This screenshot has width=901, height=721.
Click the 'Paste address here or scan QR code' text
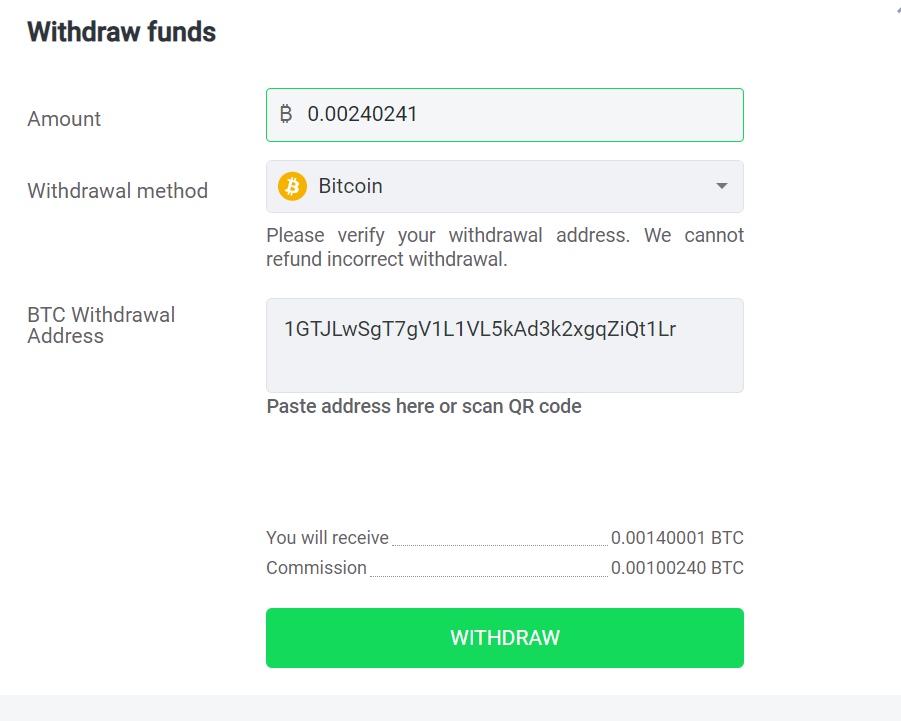coord(424,407)
